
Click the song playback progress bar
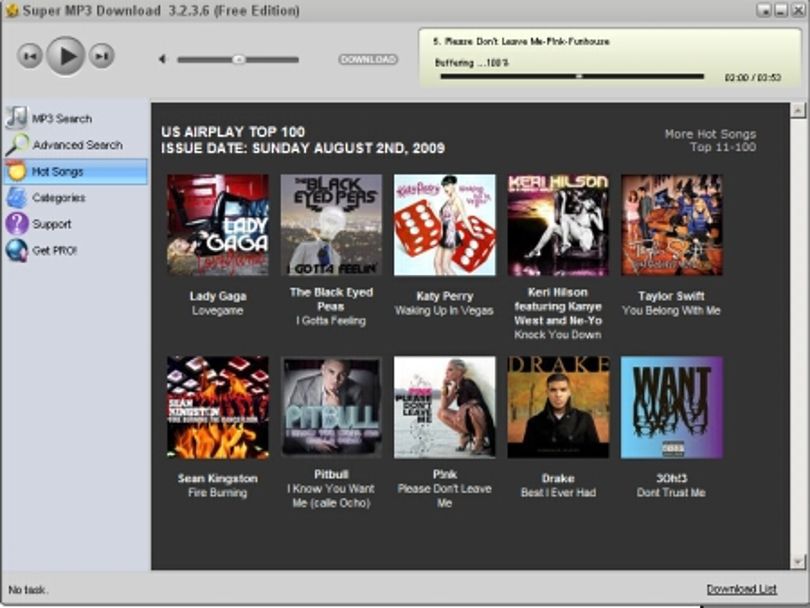572,76
